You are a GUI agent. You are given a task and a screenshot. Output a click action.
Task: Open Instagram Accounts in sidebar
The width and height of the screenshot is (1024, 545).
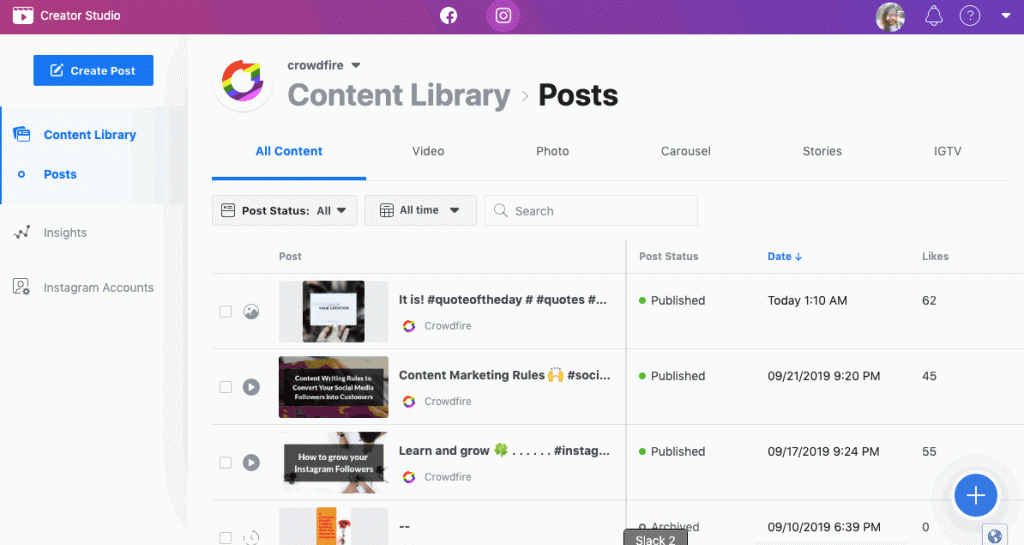pos(98,288)
